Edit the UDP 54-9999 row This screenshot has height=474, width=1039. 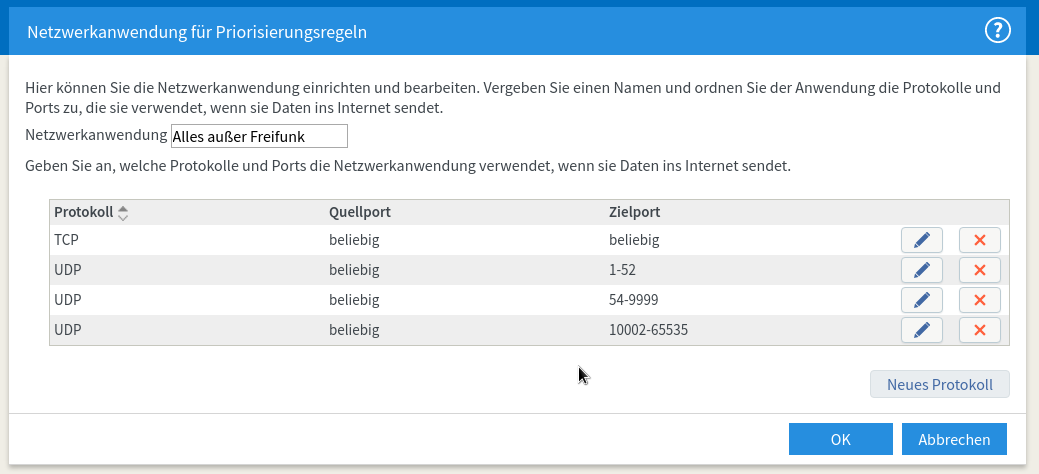click(x=922, y=300)
